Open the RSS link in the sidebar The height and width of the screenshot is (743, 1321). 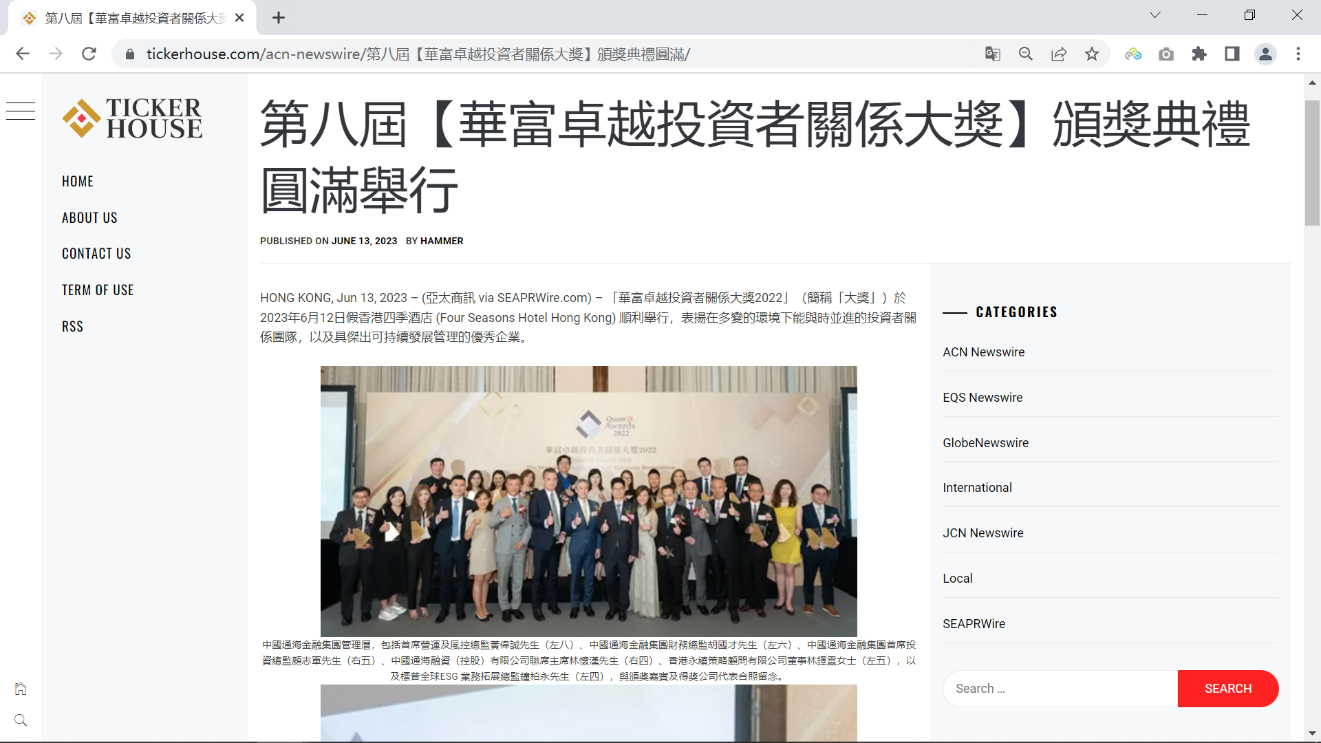click(73, 326)
